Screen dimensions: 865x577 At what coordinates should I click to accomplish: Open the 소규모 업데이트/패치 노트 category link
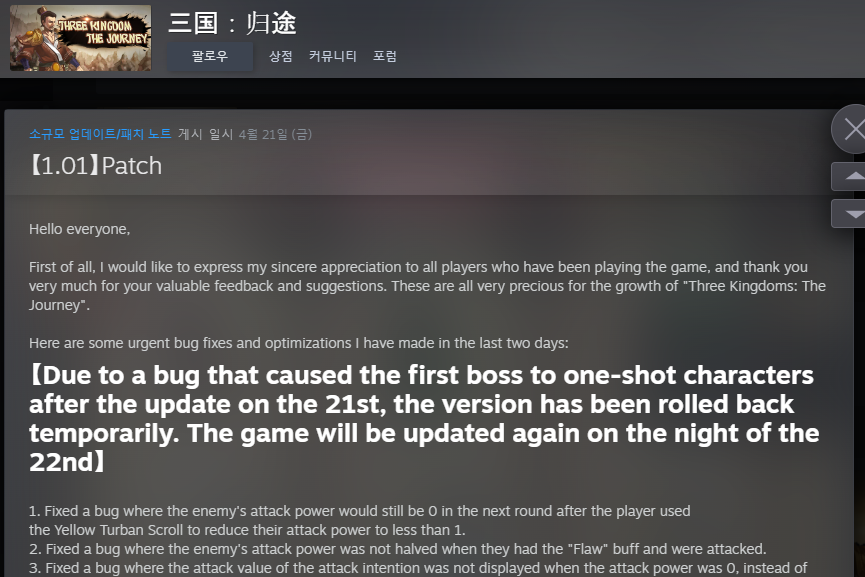click(100, 134)
